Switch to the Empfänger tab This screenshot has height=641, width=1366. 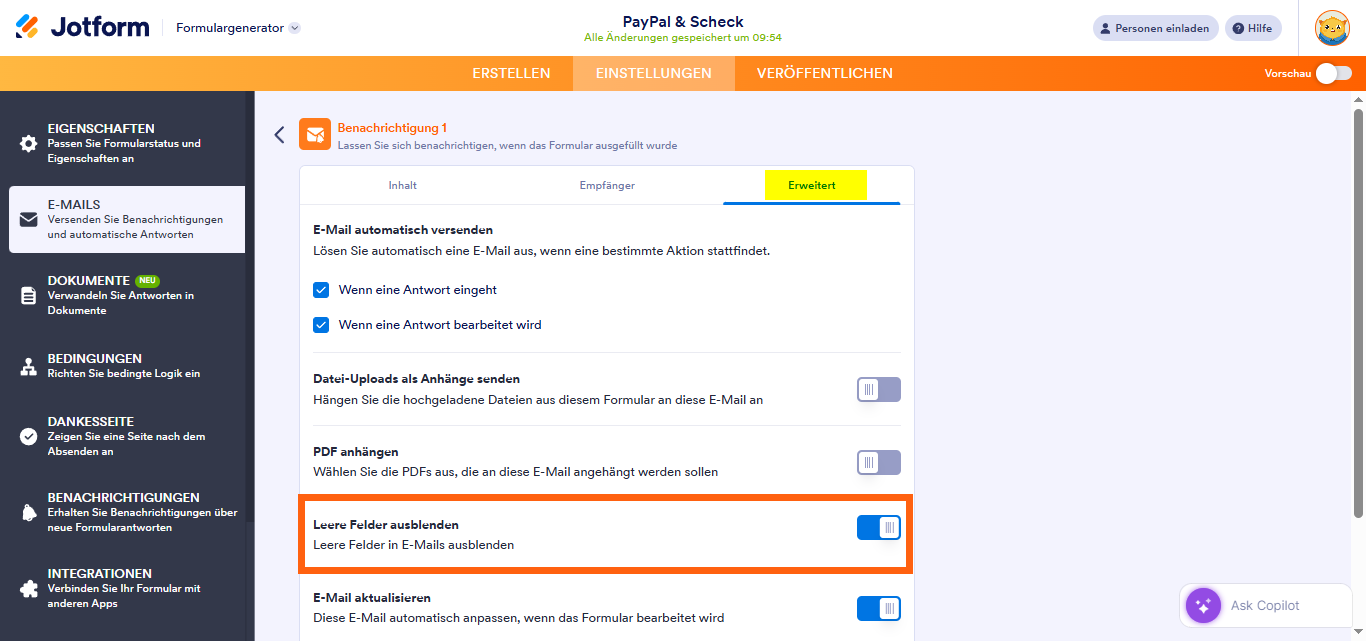tap(607, 185)
